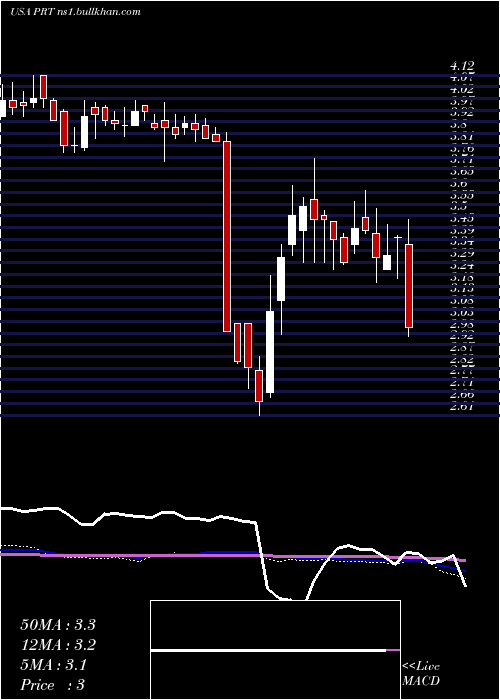Click the 3.29 price axis label
This screenshot has width=500, height=700.
point(462,254)
